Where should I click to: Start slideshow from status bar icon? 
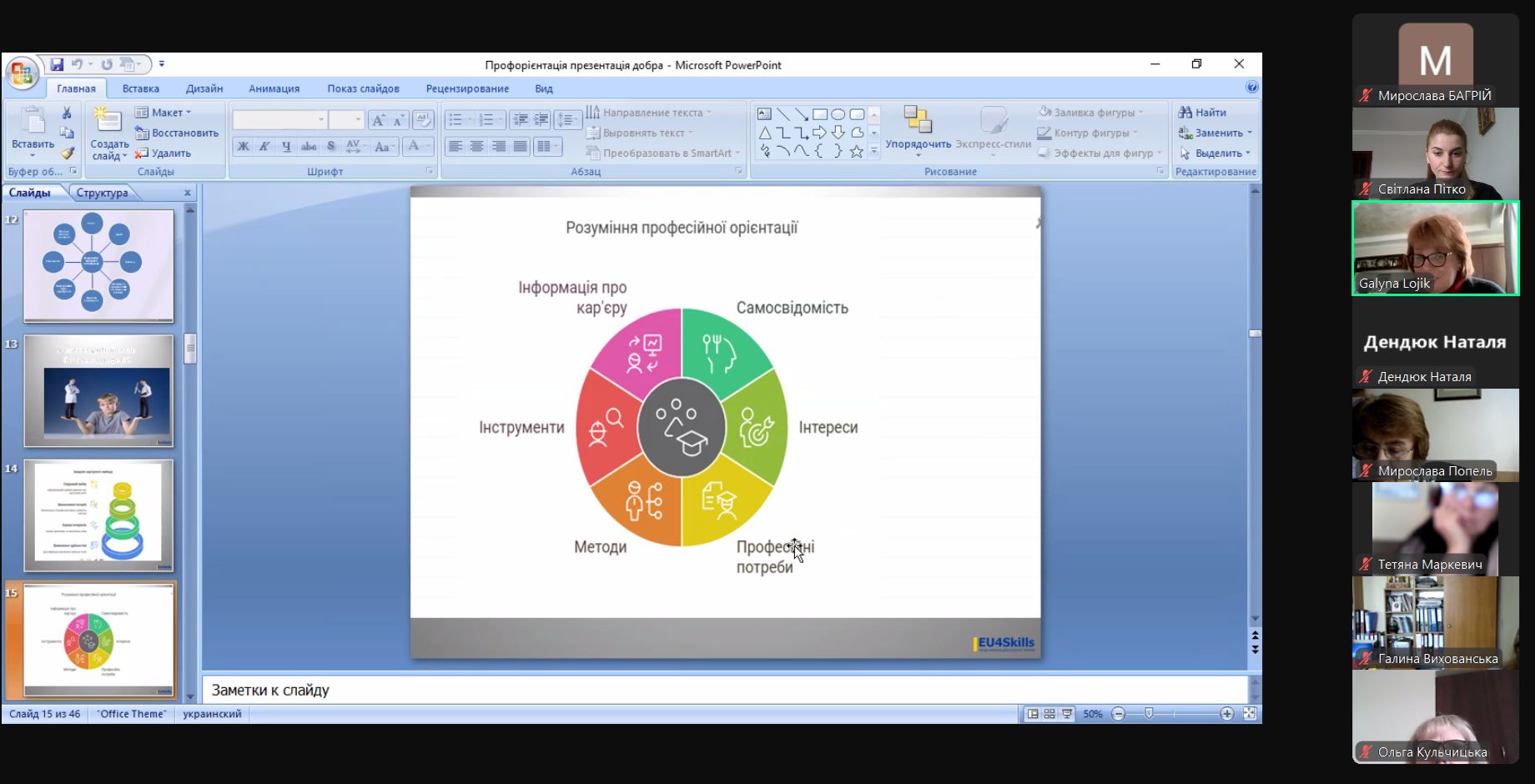[1067, 714]
